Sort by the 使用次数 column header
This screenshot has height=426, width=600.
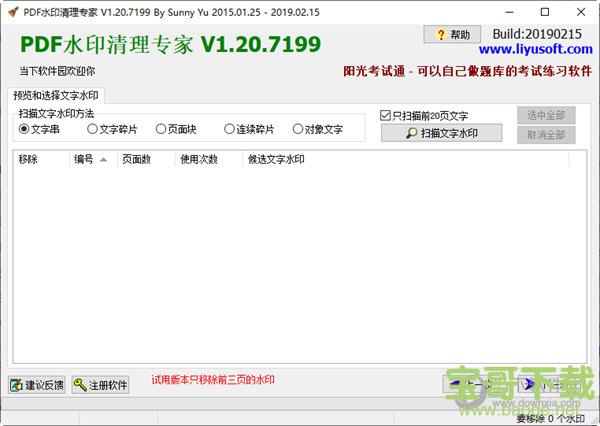click(x=209, y=159)
